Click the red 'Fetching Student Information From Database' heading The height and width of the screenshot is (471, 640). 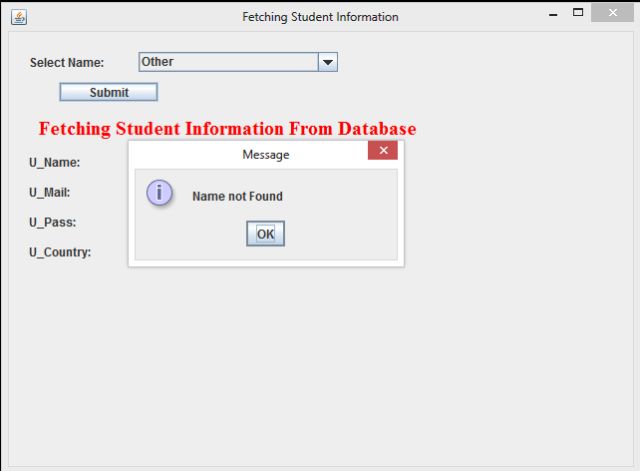(227, 129)
